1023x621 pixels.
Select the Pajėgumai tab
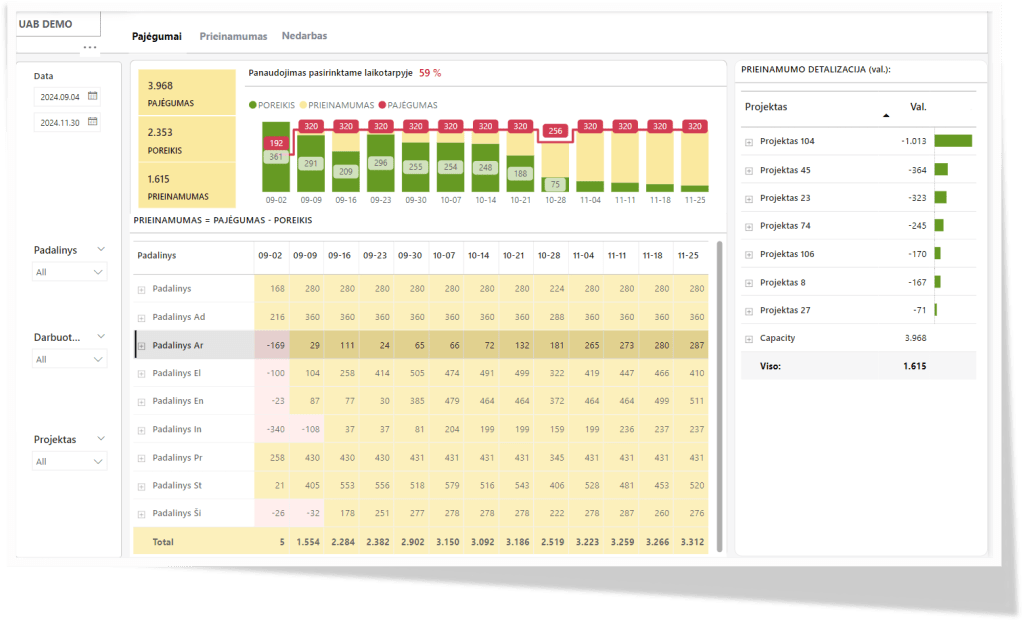point(157,36)
